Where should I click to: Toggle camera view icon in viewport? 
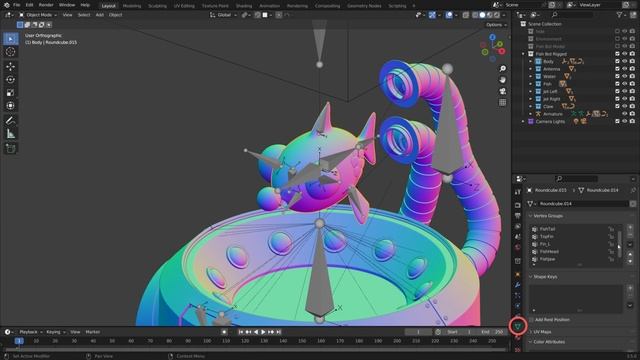(x=502, y=91)
